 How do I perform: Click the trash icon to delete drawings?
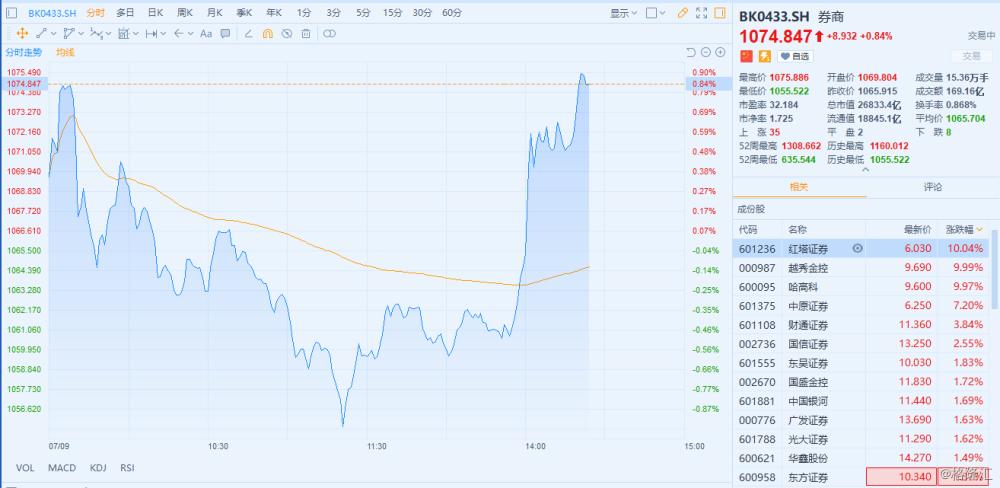tap(305, 33)
